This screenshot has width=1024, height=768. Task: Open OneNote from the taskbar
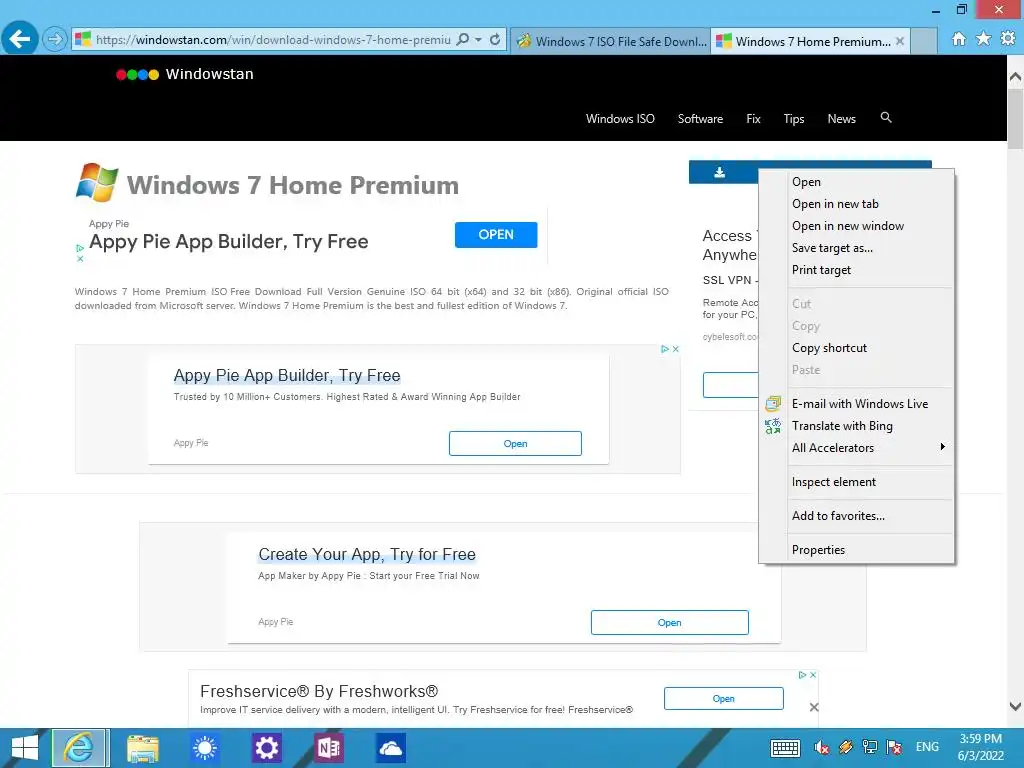(328, 748)
